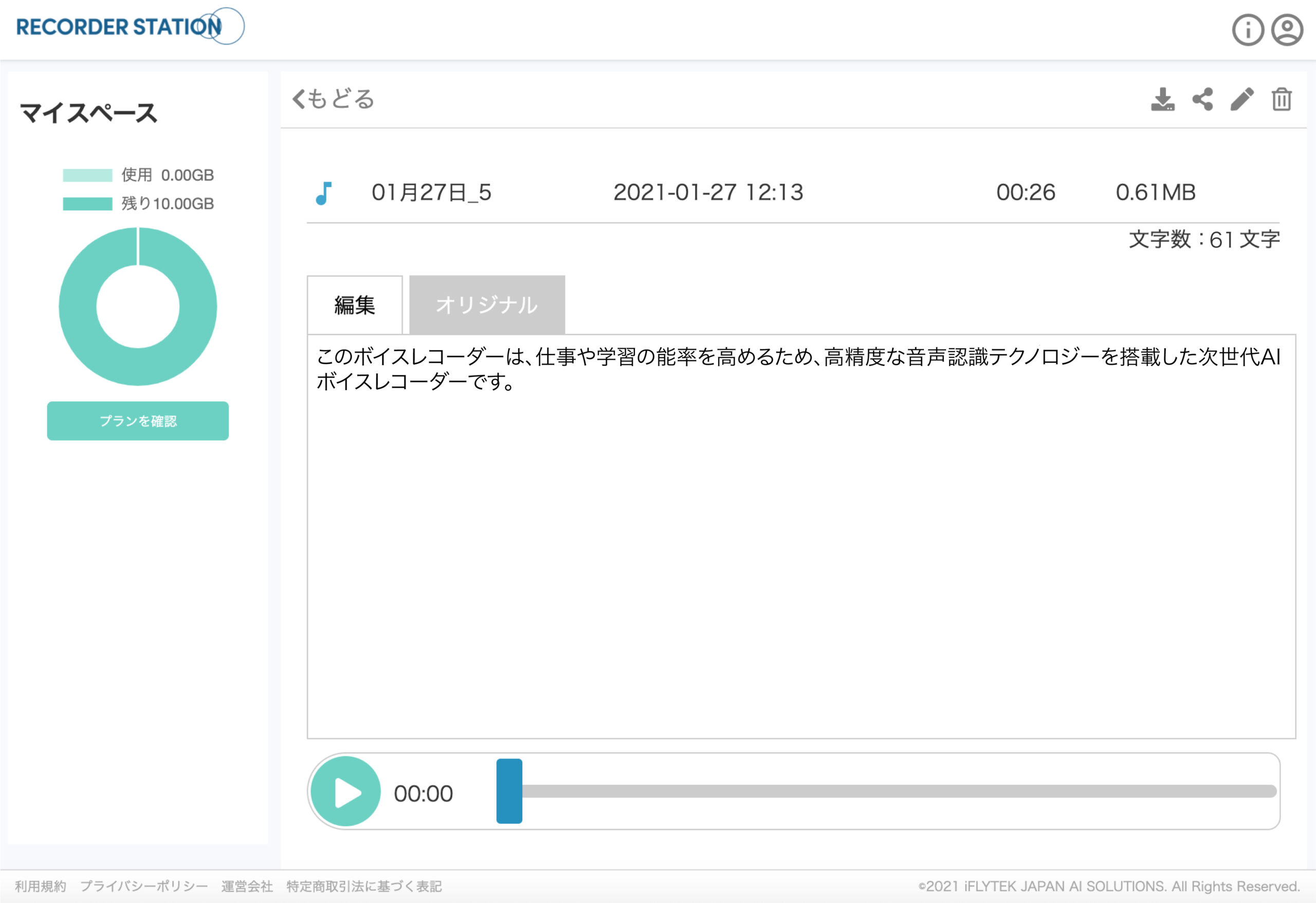The image size is (1316, 903).
Task: Click the pencil edit icon
Action: (1242, 99)
